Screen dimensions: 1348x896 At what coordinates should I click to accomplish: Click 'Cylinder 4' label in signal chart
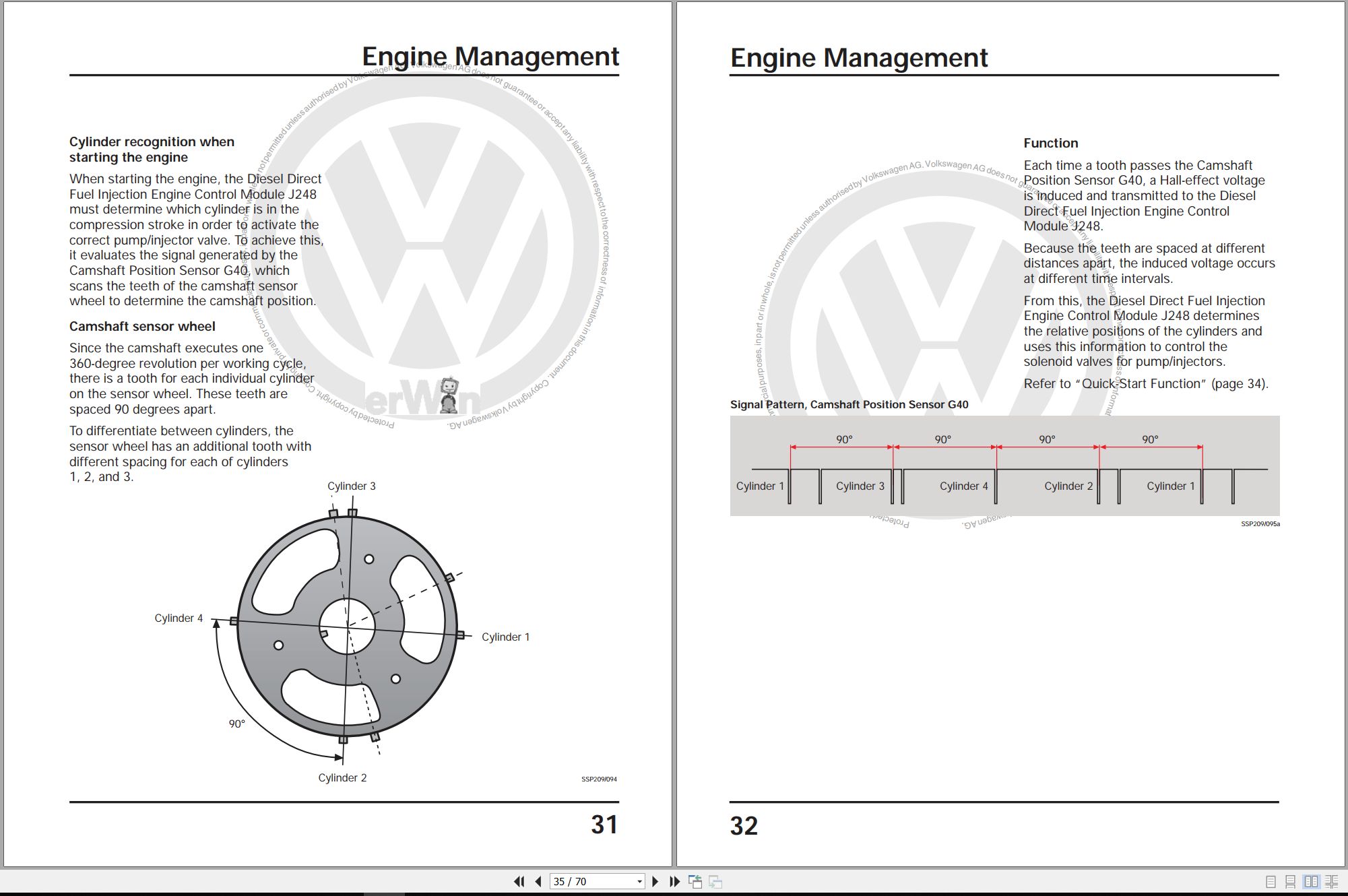pyautogui.click(x=963, y=486)
